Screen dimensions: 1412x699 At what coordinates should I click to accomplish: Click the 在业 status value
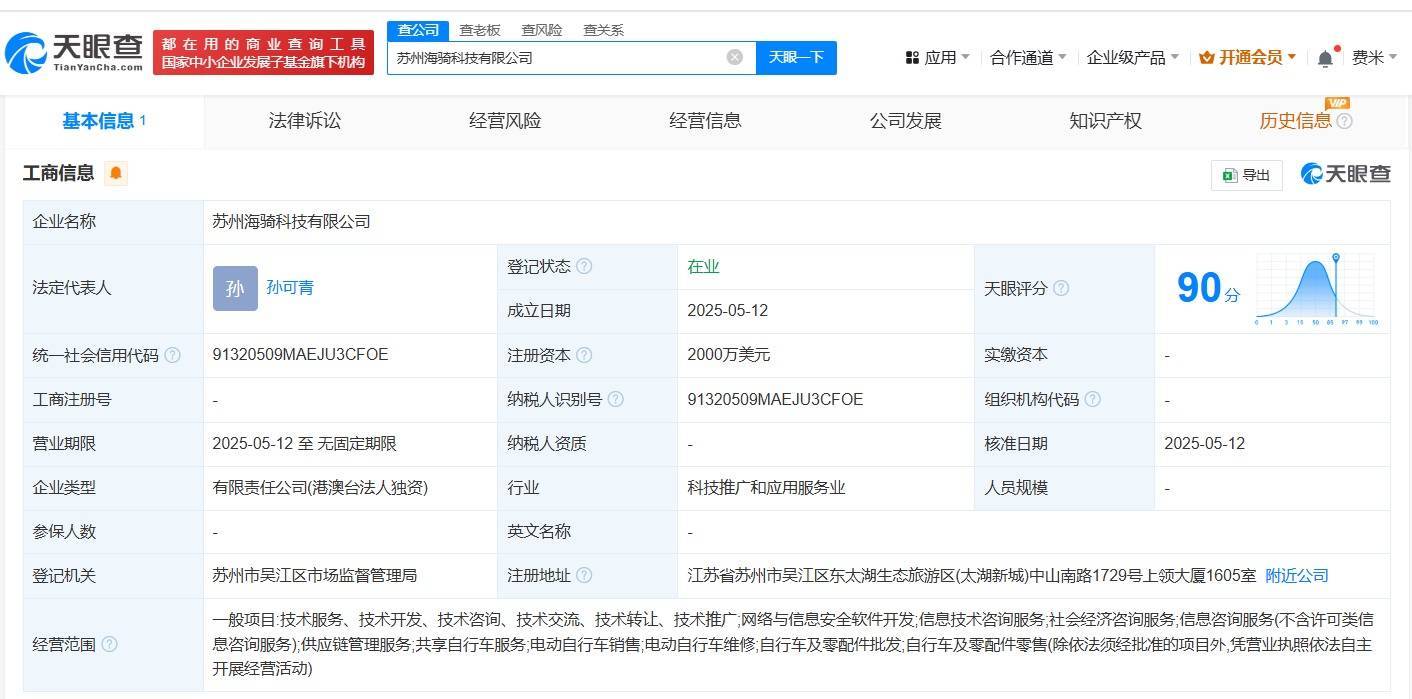click(x=703, y=267)
